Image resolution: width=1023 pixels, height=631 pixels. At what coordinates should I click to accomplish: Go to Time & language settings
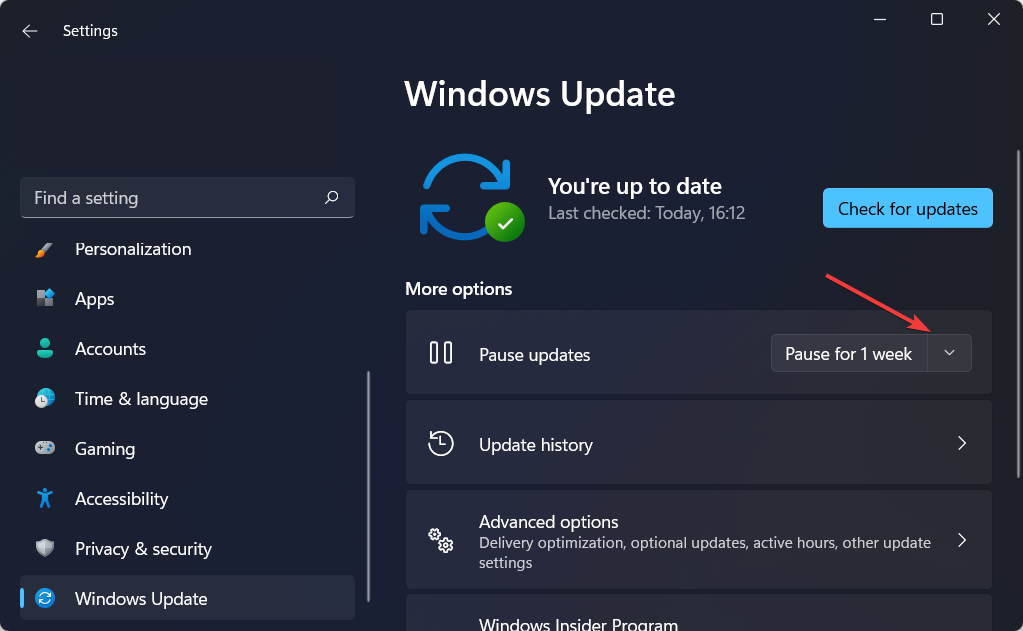point(187,399)
